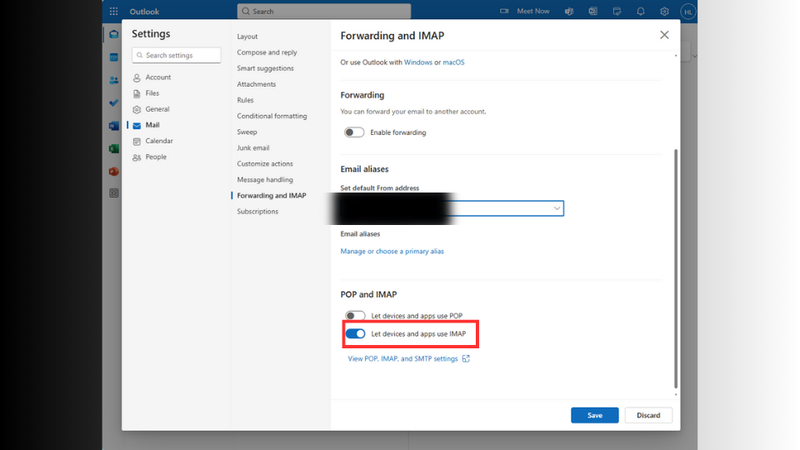This screenshot has width=800, height=450.
Task: Open Layout mail settings
Action: (x=247, y=37)
